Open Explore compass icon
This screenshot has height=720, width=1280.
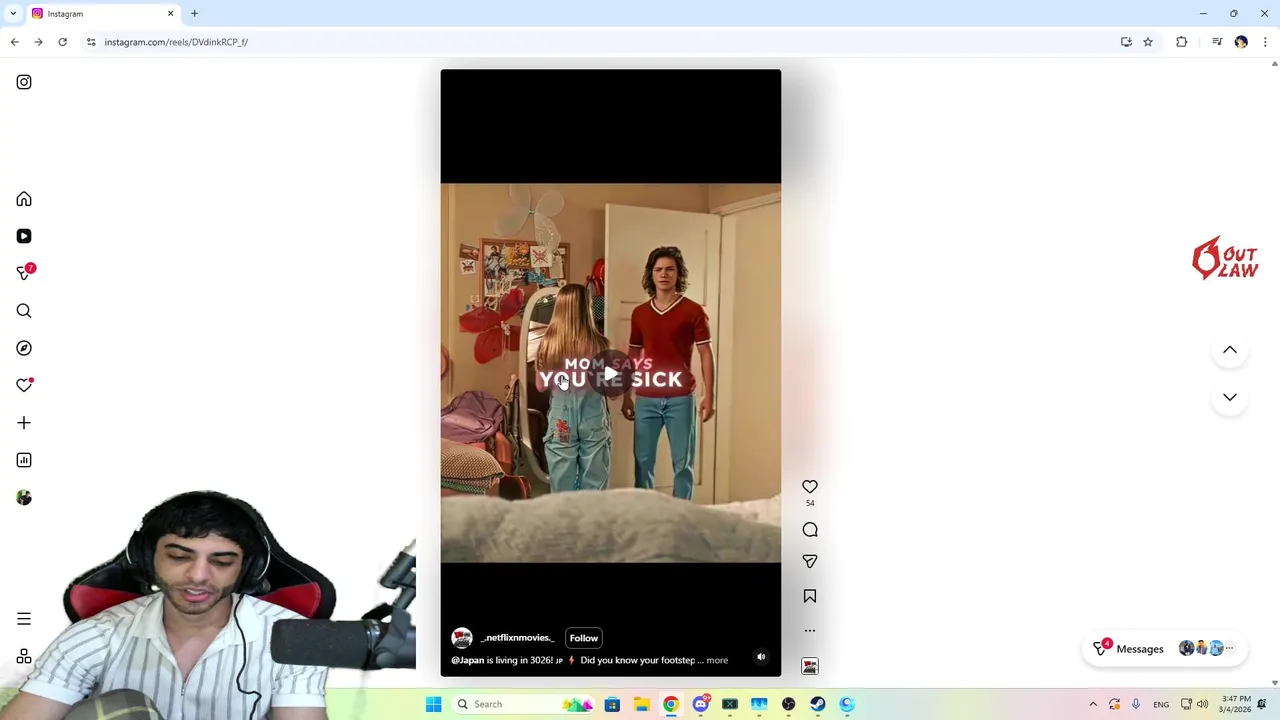point(24,348)
